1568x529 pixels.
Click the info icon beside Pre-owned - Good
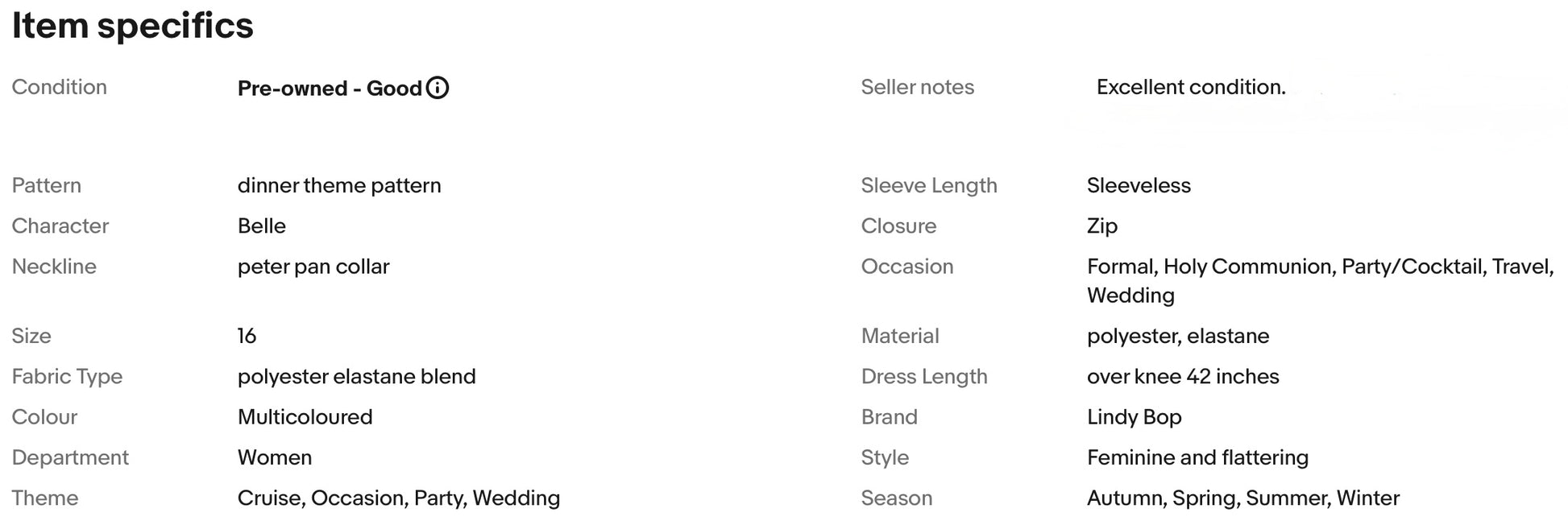tap(438, 88)
